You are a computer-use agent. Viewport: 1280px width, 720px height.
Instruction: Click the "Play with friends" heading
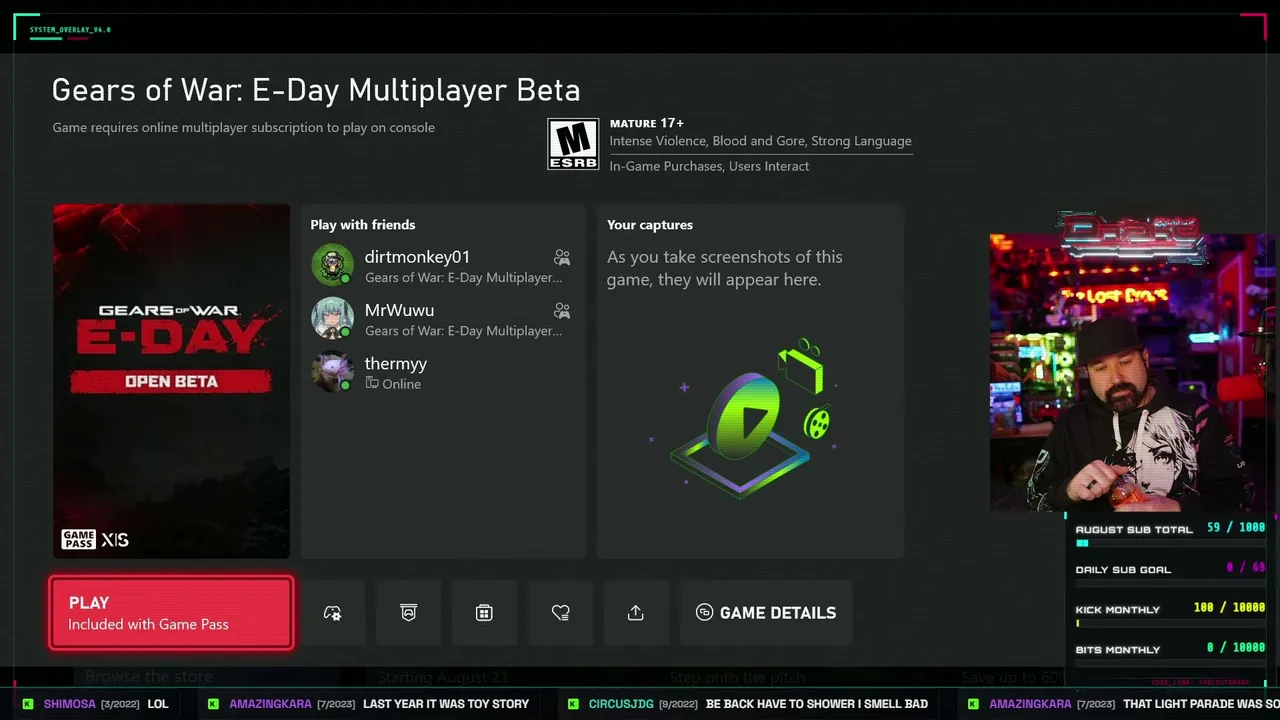point(363,225)
